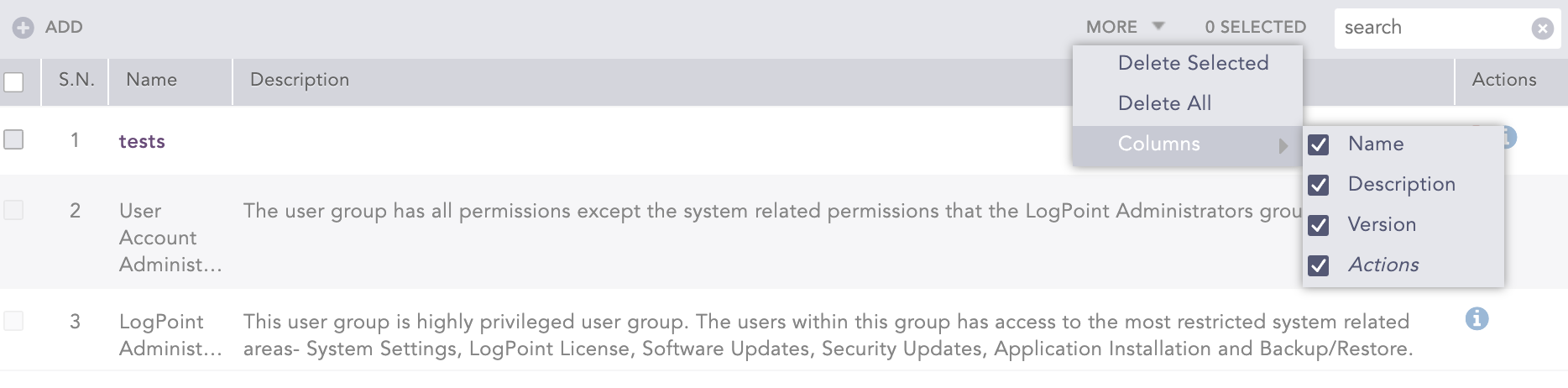This screenshot has height=388, width=1568.
Task: Click the S.N. column header
Action: [76, 80]
